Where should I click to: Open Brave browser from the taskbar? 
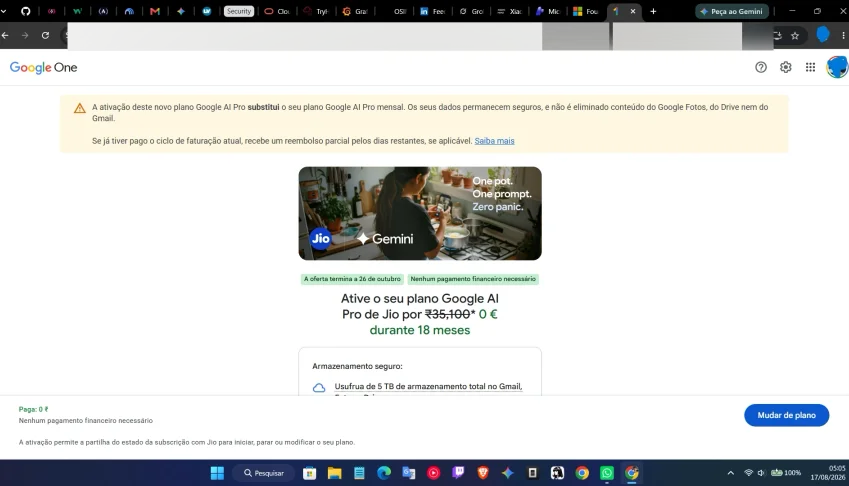point(483,473)
